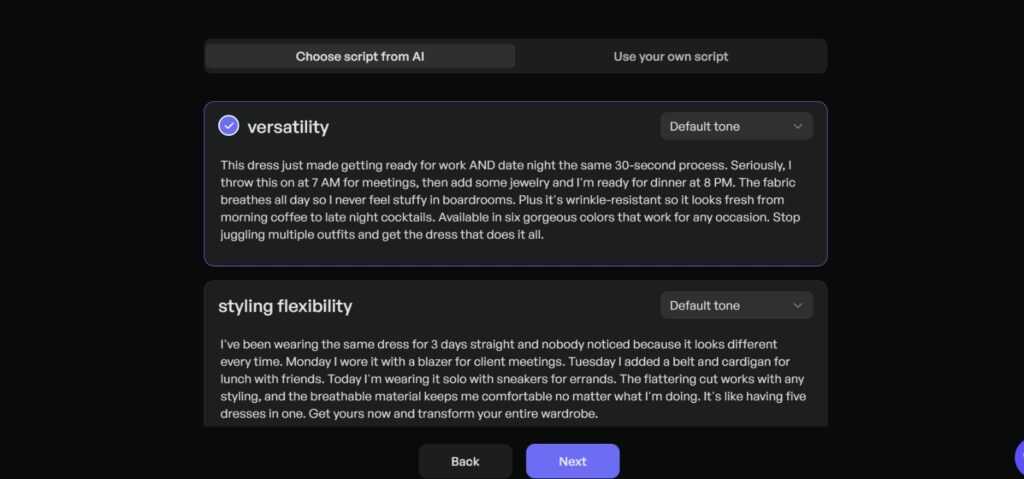
Task: Open the styling flexibility Default tone dropdown
Action: [x=736, y=305]
